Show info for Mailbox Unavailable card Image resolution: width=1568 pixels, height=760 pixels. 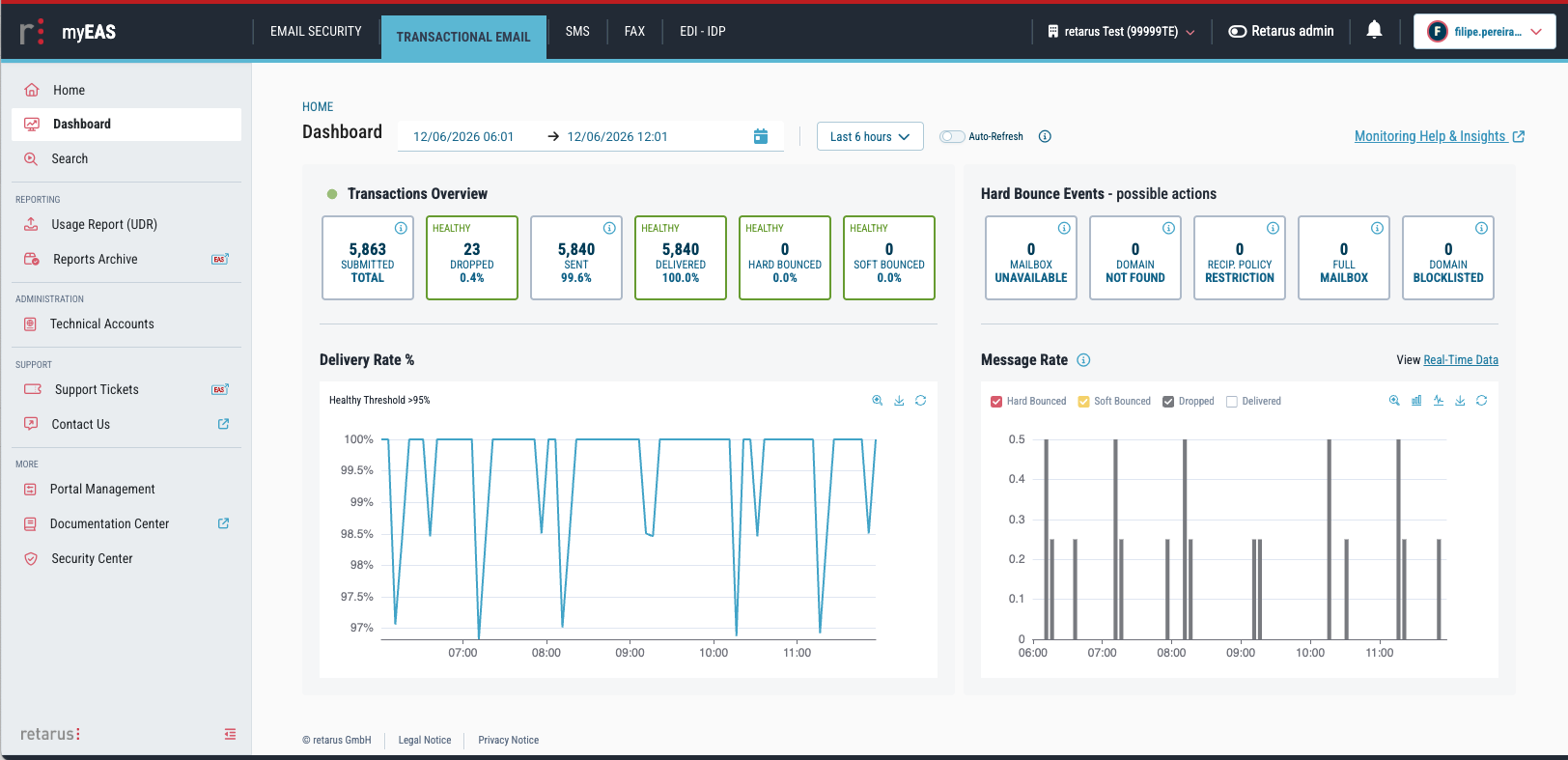[1064, 229]
